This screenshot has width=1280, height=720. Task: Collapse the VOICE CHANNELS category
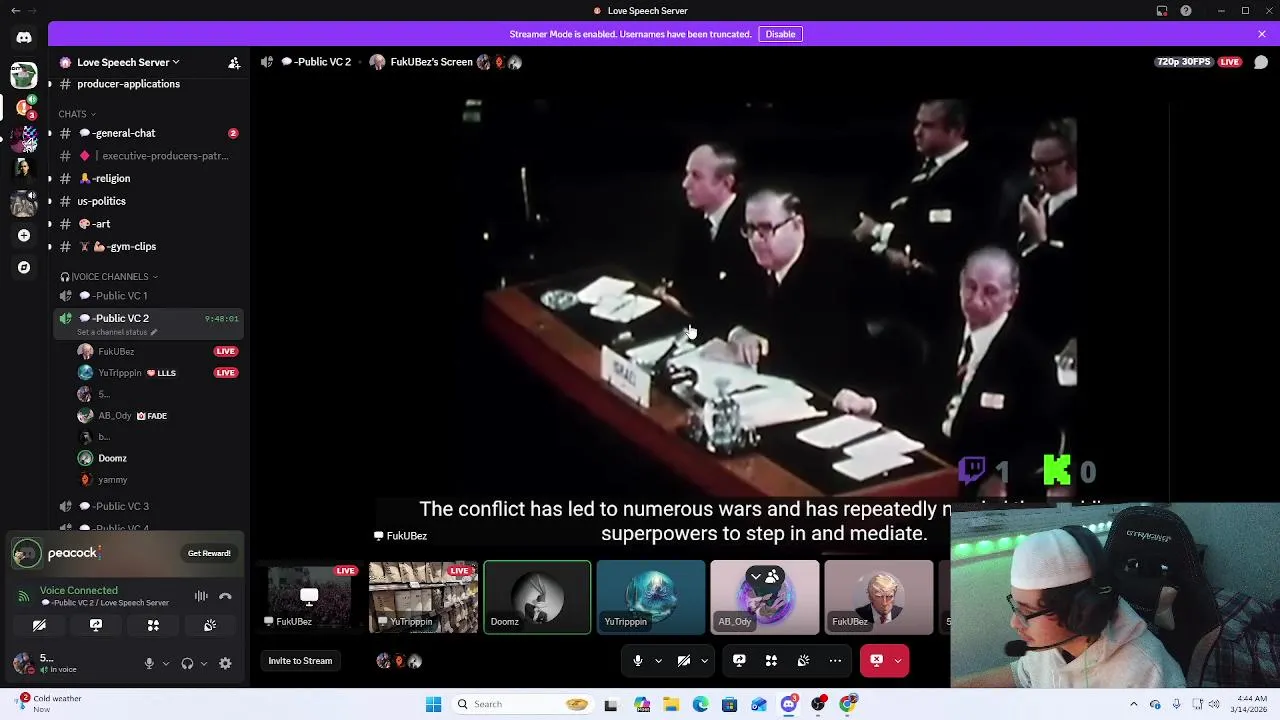pyautogui.click(x=110, y=277)
